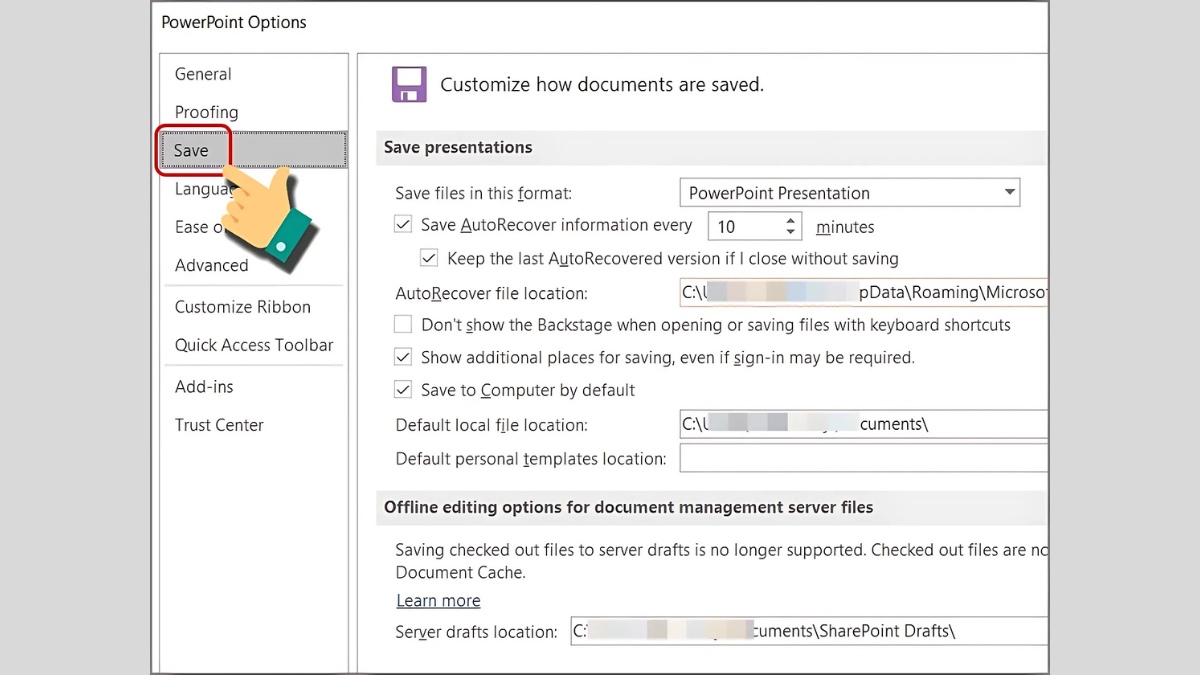This screenshot has height=675, width=1200.
Task: Open the Add-ins category
Action: (204, 387)
